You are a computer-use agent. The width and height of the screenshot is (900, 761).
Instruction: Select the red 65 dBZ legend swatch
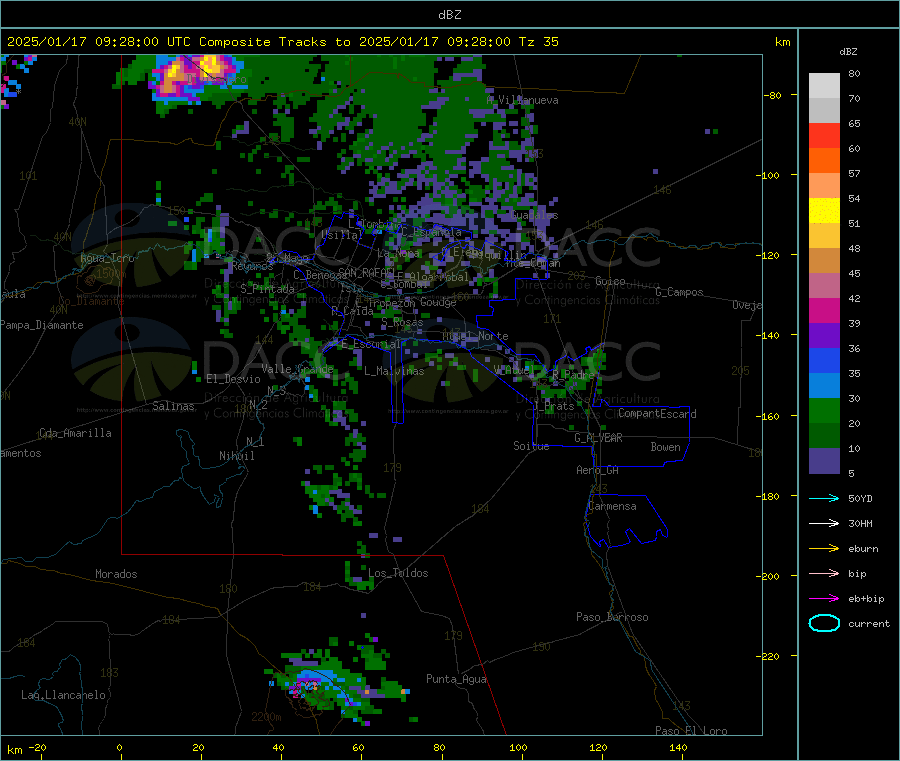tap(824, 135)
